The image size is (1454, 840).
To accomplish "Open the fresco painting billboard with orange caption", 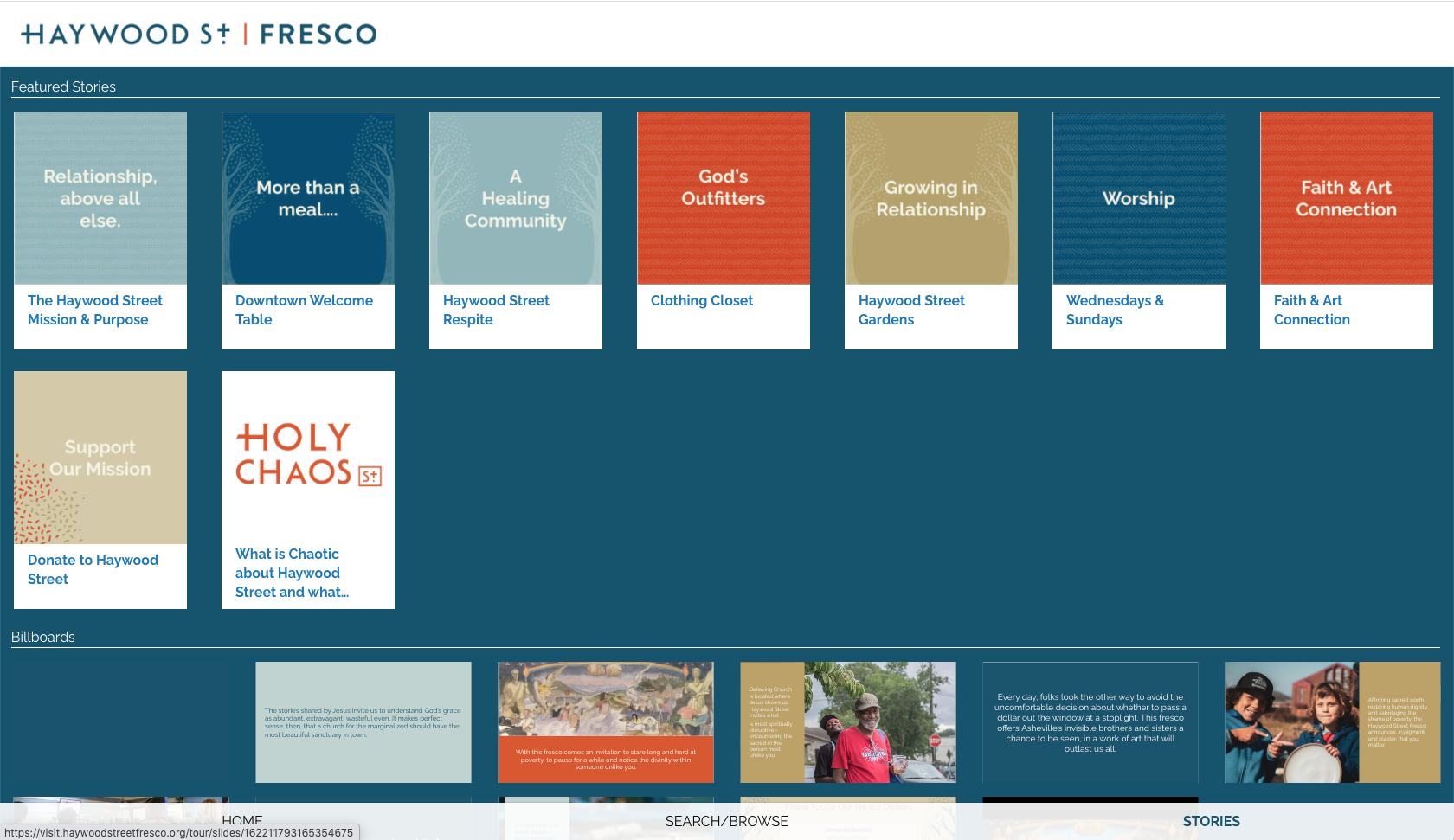I will [606, 722].
